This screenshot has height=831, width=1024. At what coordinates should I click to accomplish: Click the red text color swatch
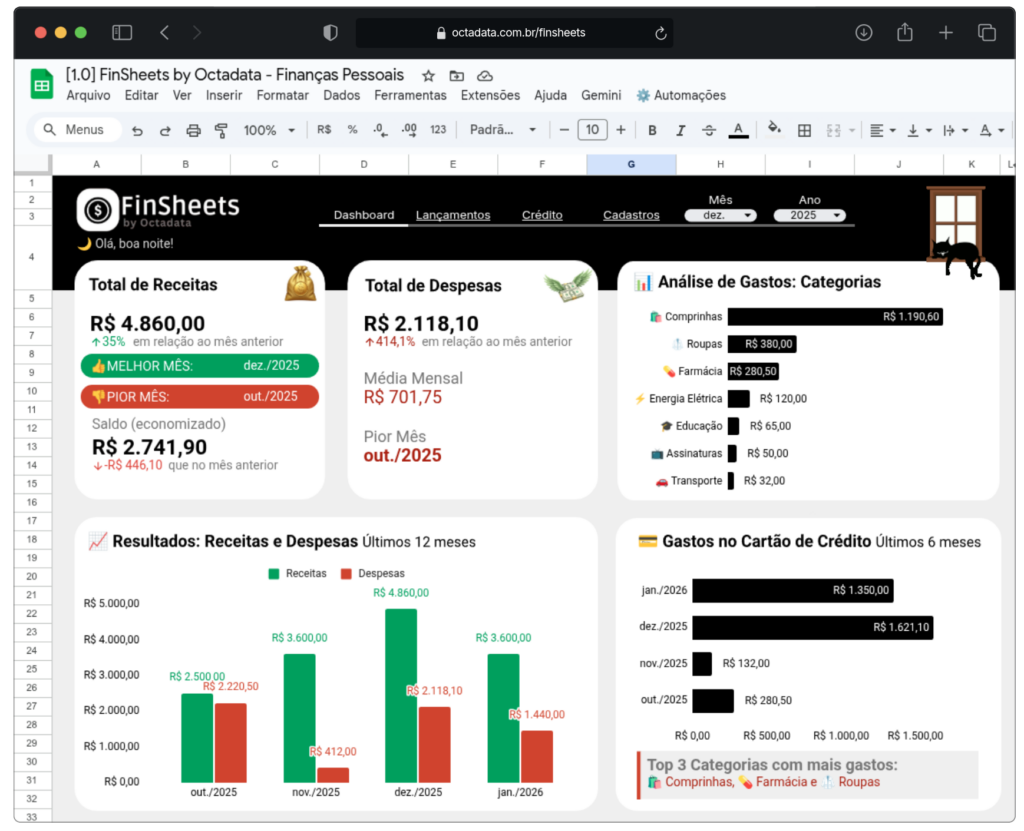[737, 130]
